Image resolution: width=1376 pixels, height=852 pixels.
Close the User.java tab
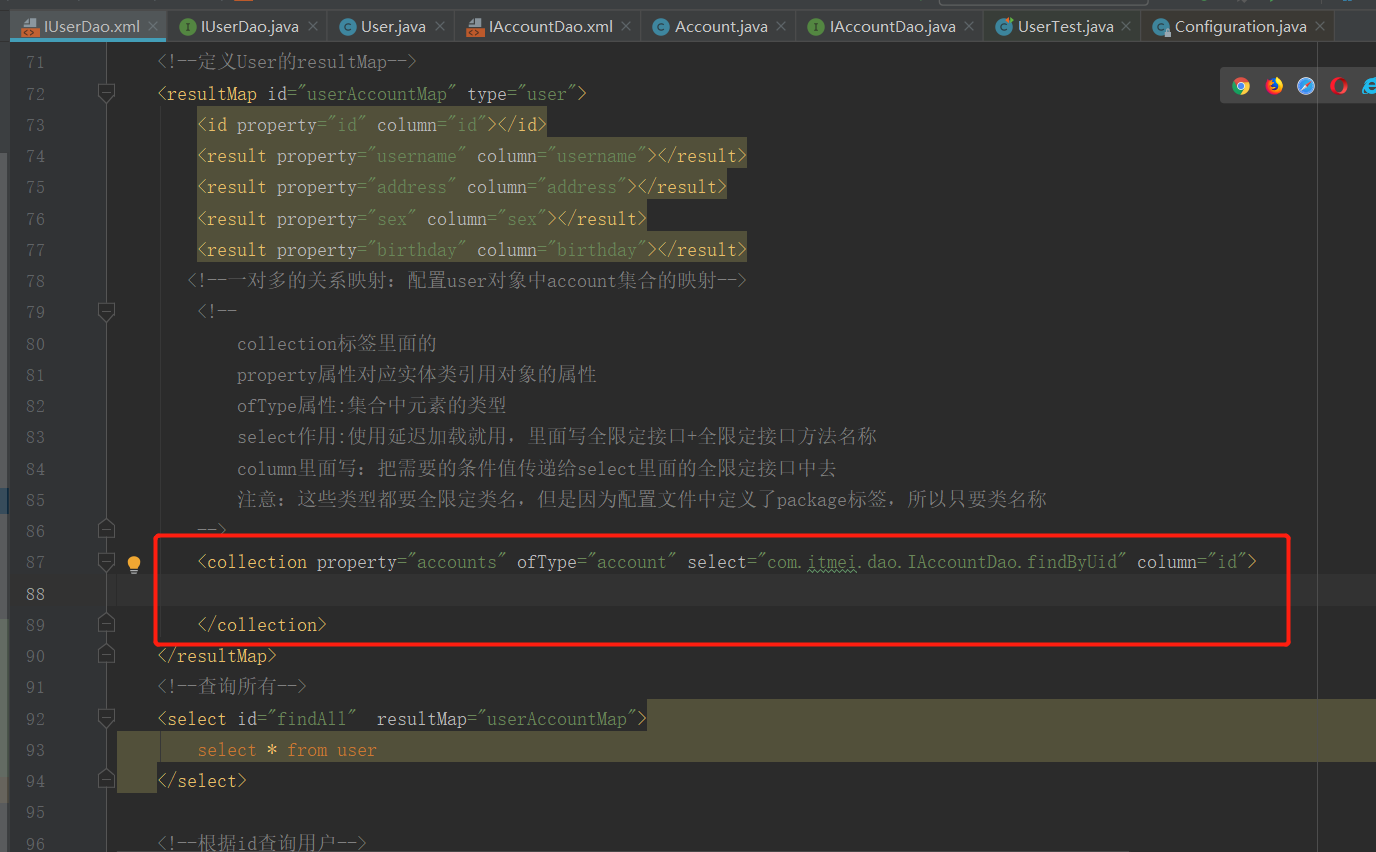440,27
